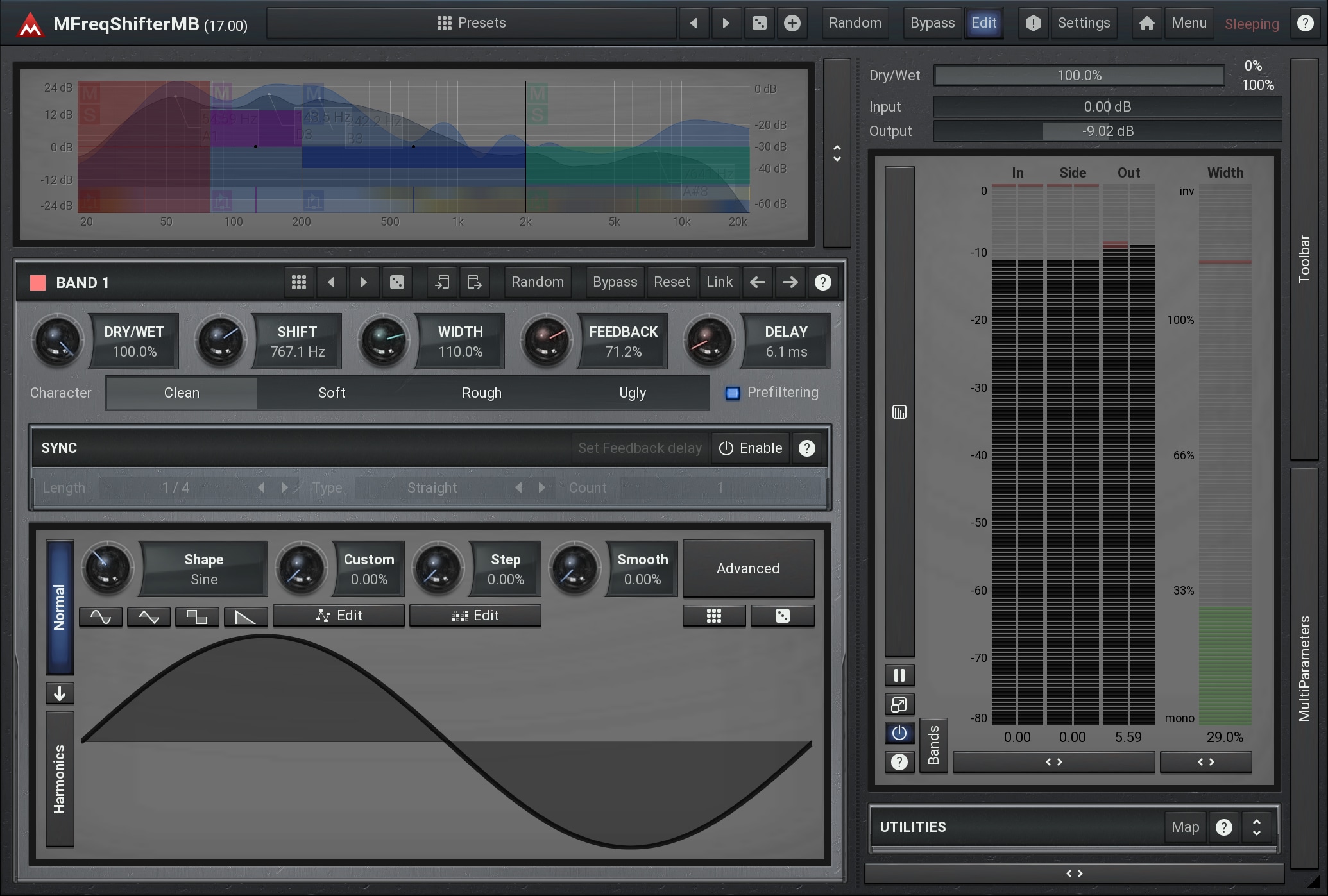Select the Rough character tab
Viewport: 1328px width, 896px height.
pyautogui.click(x=482, y=393)
